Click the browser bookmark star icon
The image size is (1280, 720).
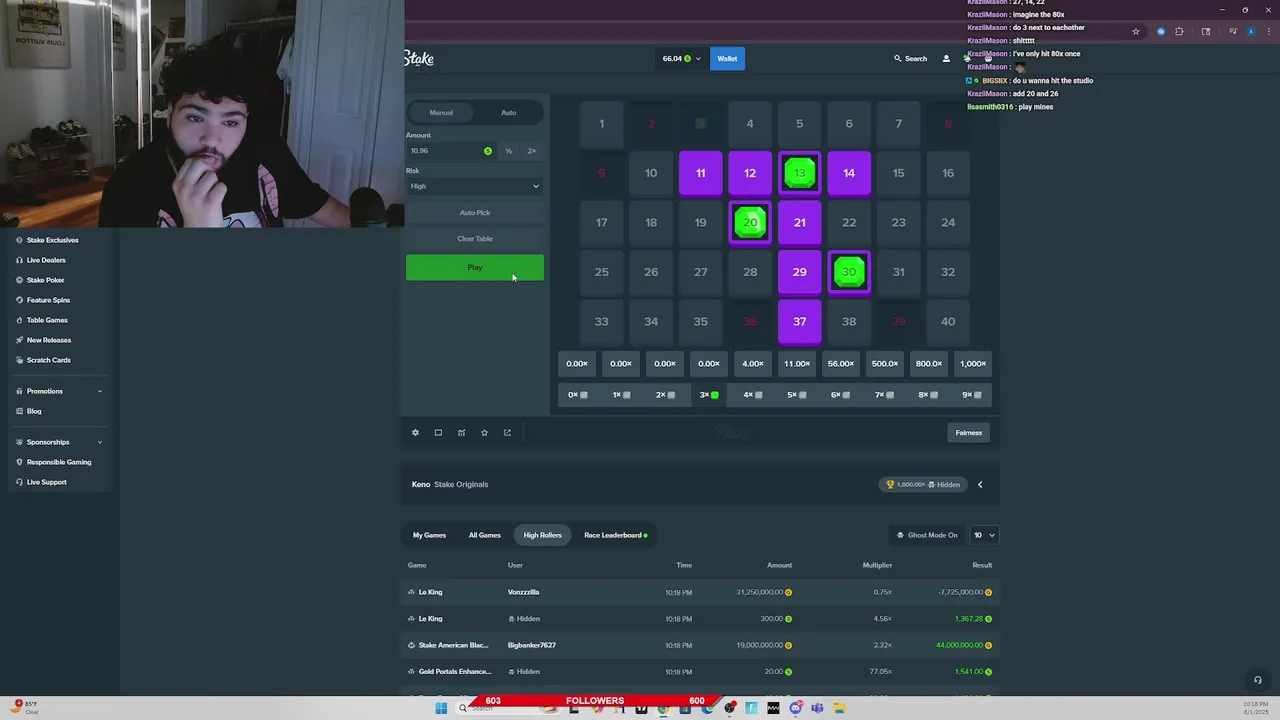point(1135,32)
